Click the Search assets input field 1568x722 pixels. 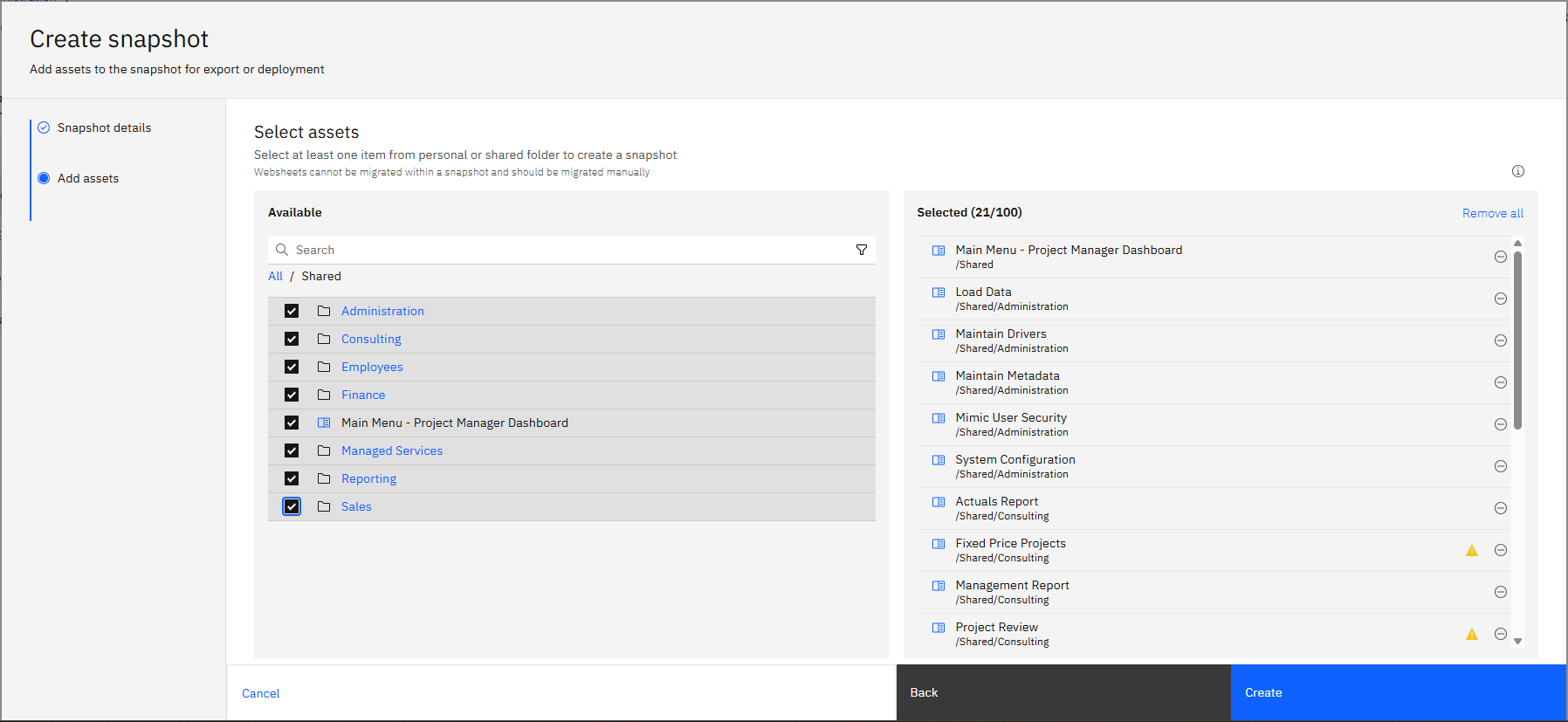coord(567,250)
